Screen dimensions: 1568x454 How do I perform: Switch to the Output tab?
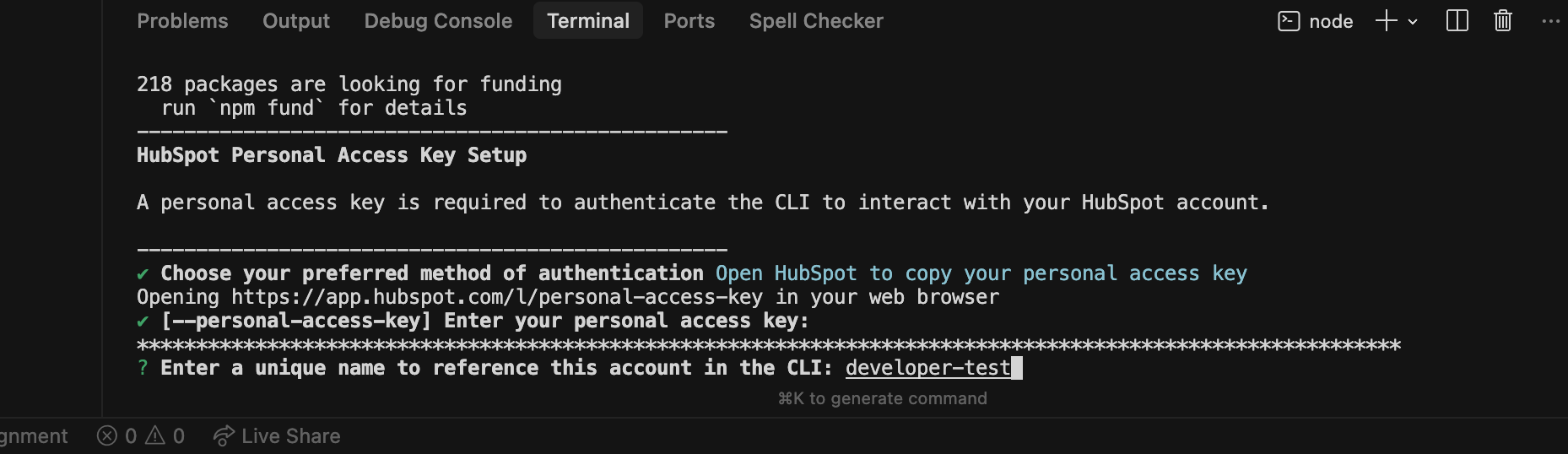tap(295, 21)
